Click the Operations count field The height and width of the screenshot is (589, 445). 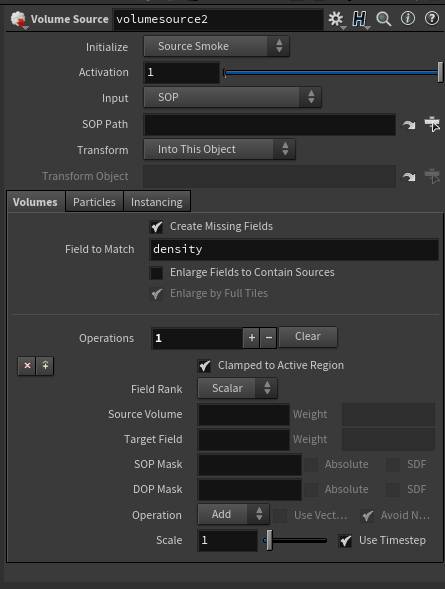click(x=197, y=338)
